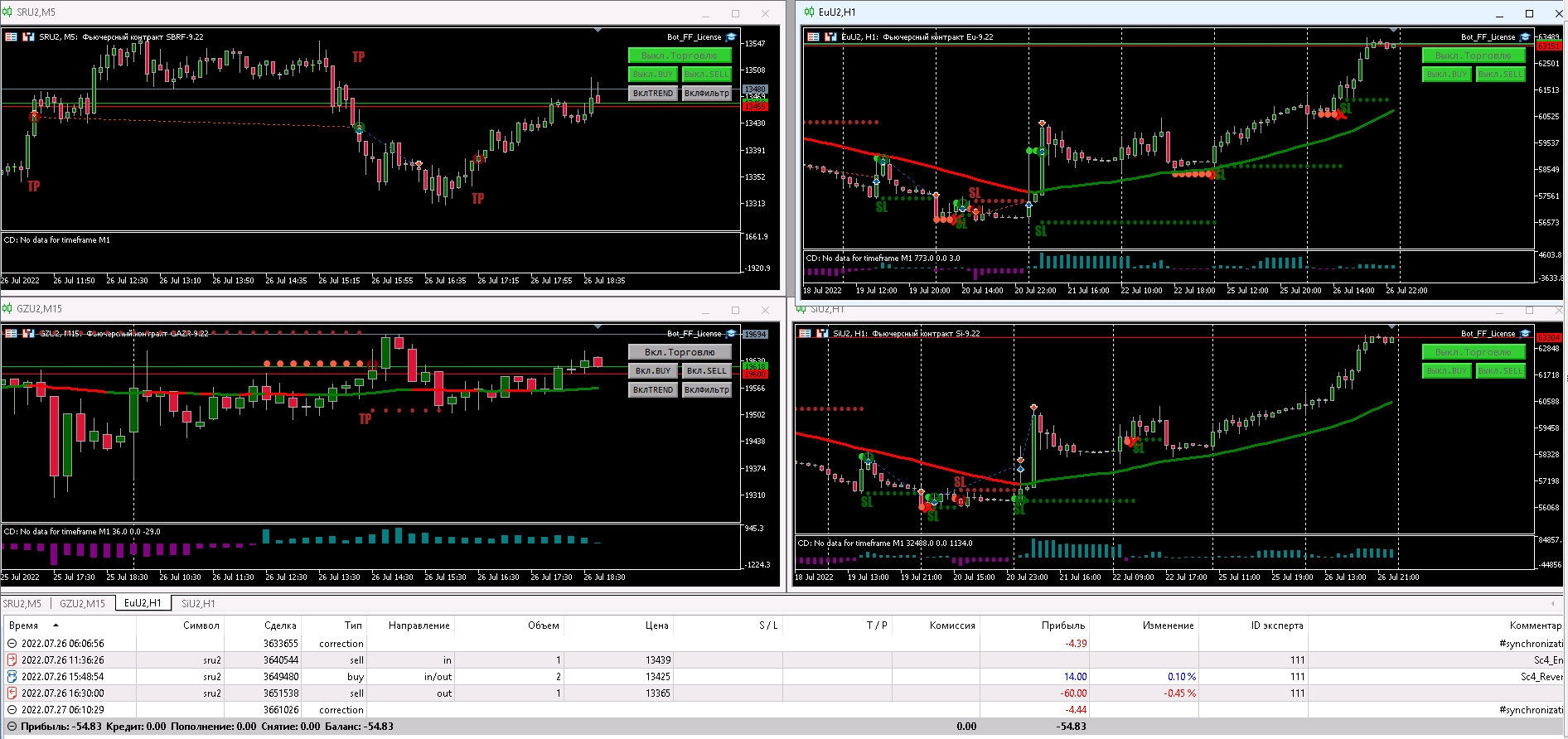Click the sell-in deal icon for 11:36:26 row
1568x739 pixels.
click(12, 660)
